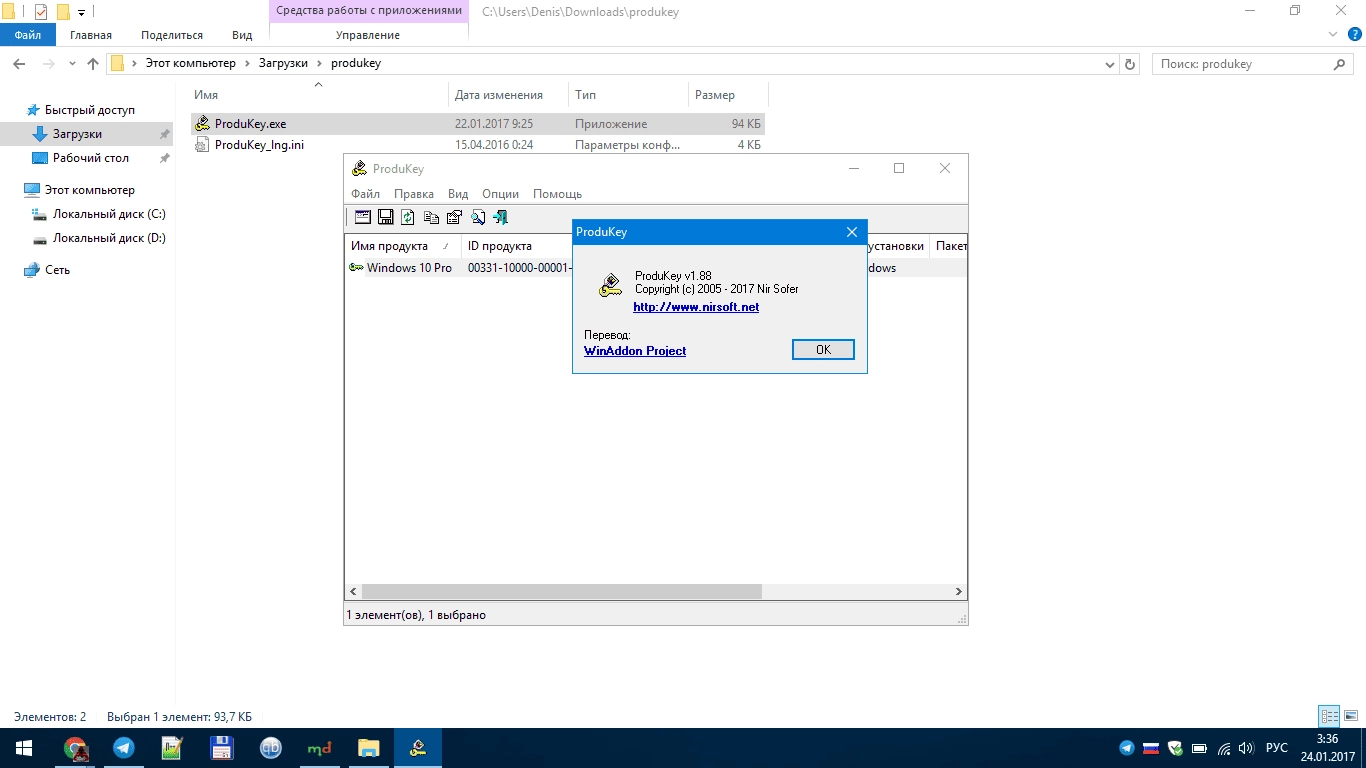Open ProduKey Помощь menu
This screenshot has width=1366, height=768.
point(557,194)
